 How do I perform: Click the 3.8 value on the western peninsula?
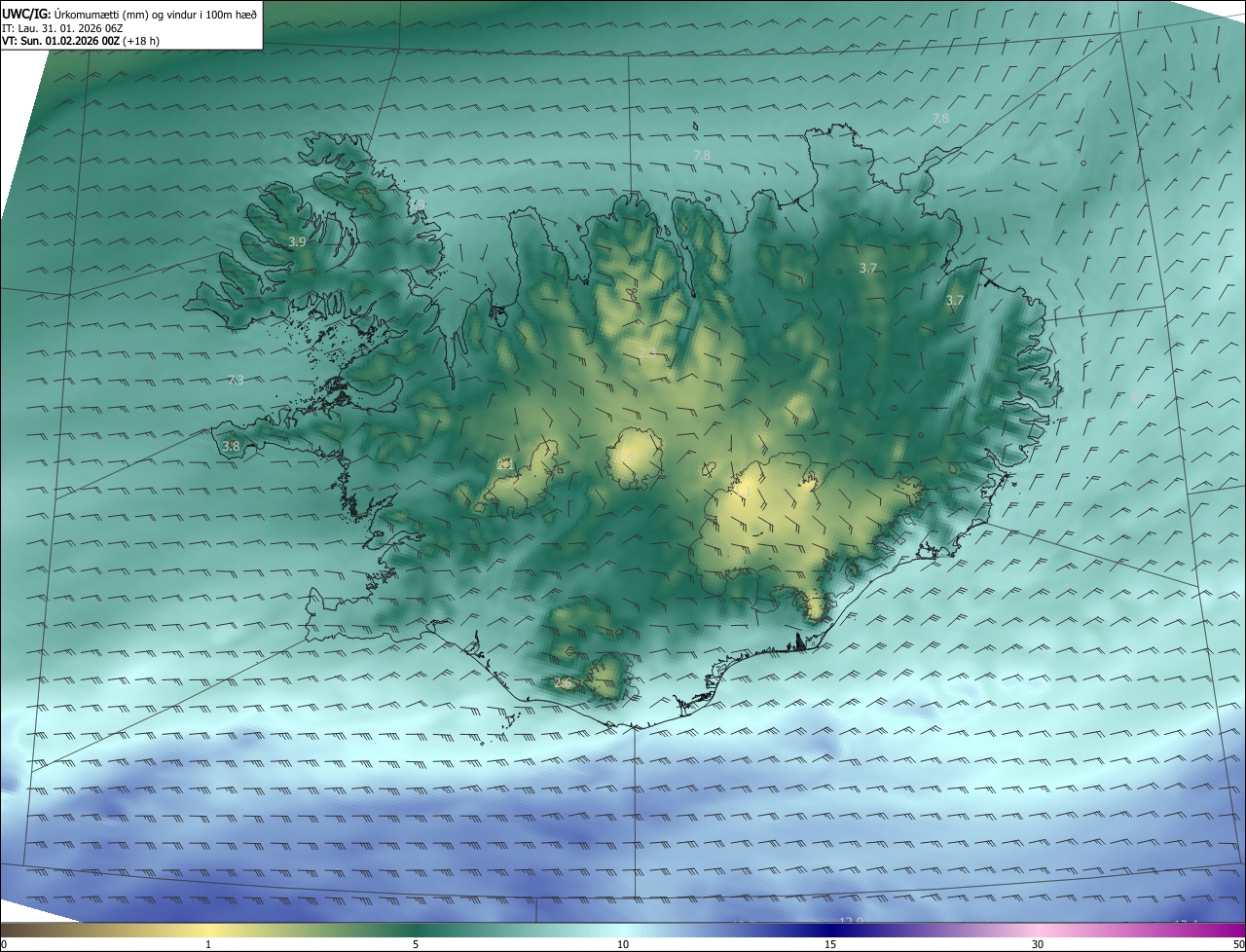coord(231,447)
